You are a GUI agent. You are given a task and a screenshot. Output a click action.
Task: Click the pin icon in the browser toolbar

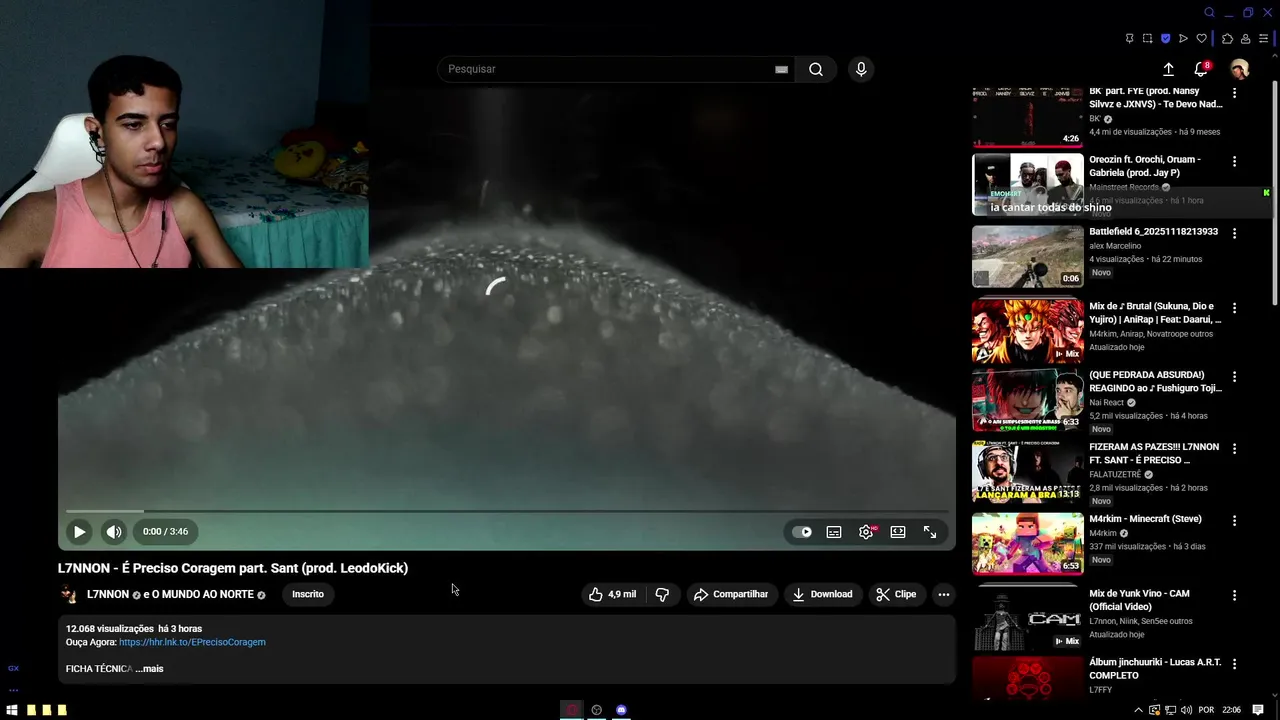point(1129,39)
